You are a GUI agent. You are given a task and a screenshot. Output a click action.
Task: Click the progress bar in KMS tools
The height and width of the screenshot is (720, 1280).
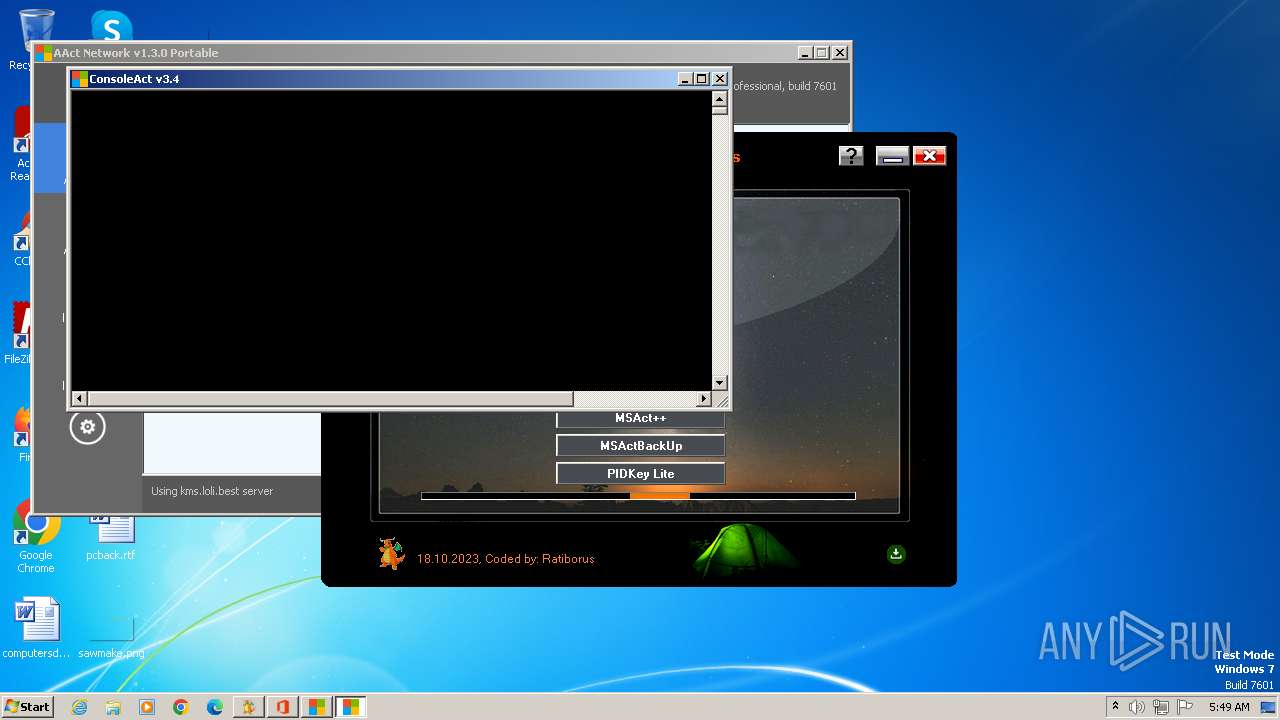pyautogui.click(x=638, y=495)
